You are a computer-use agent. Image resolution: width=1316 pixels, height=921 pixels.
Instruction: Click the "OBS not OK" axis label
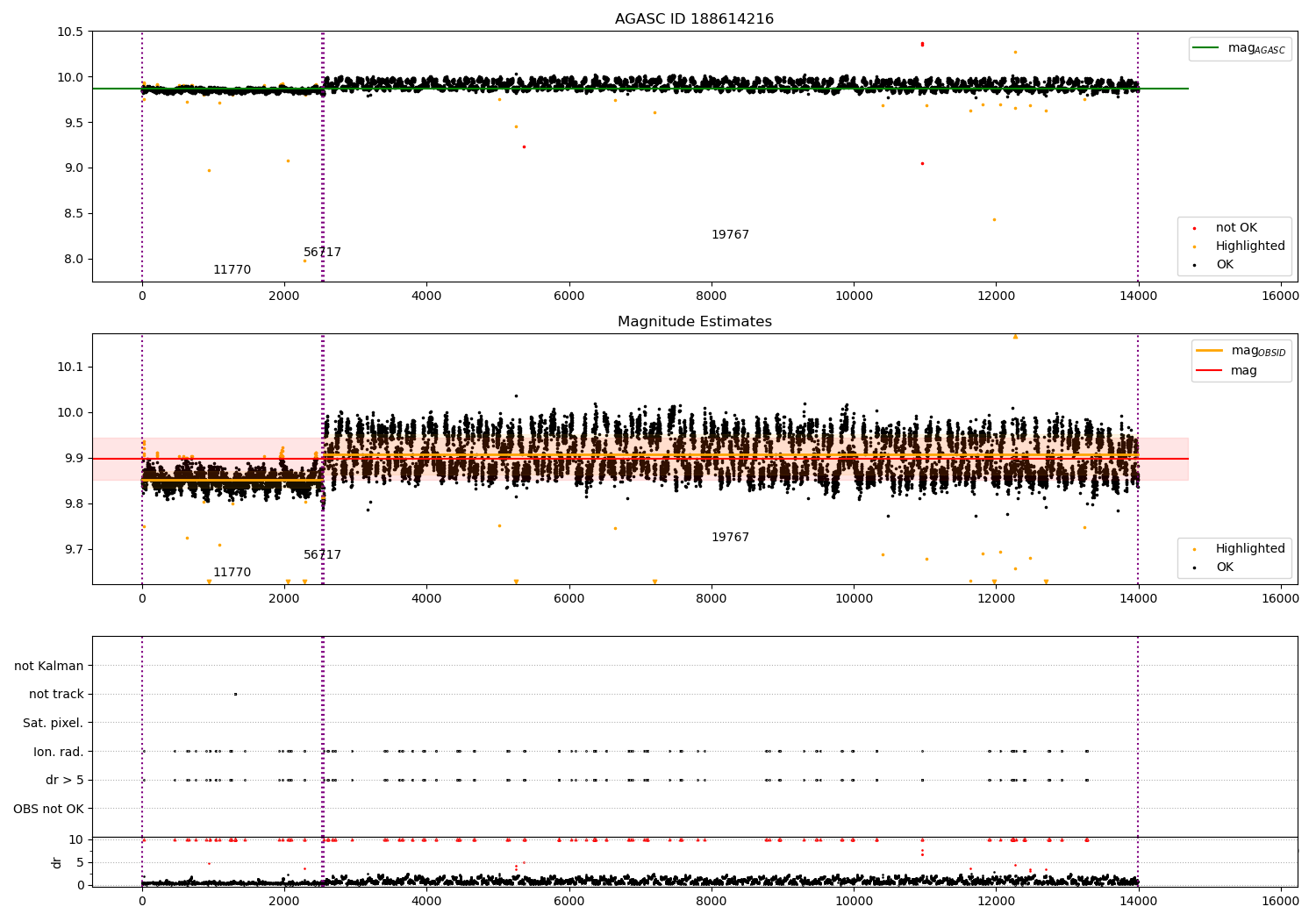coord(49,809)
